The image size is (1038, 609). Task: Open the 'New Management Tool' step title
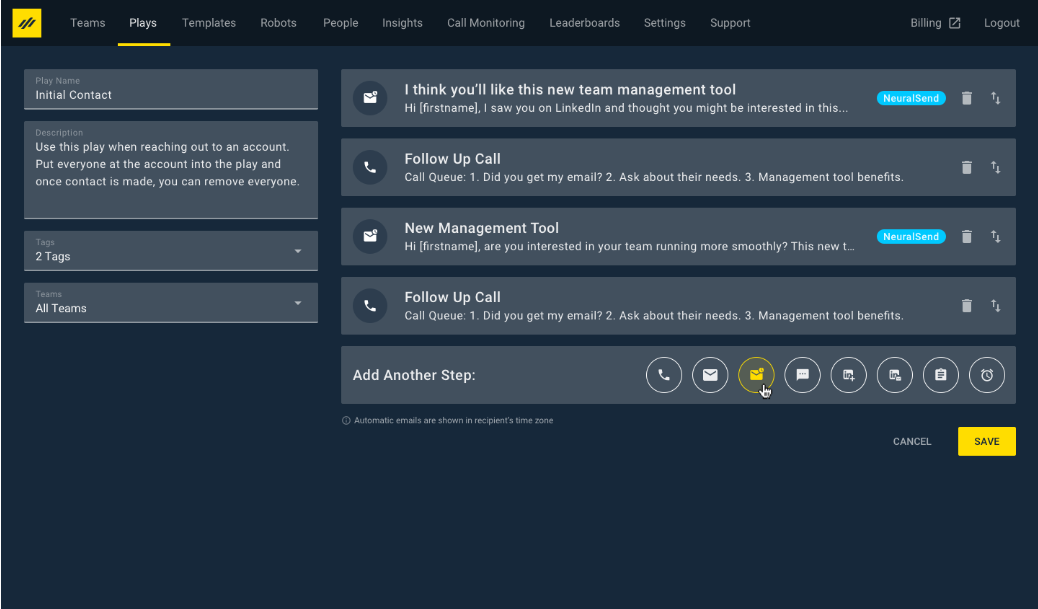(x=481, y=228)
